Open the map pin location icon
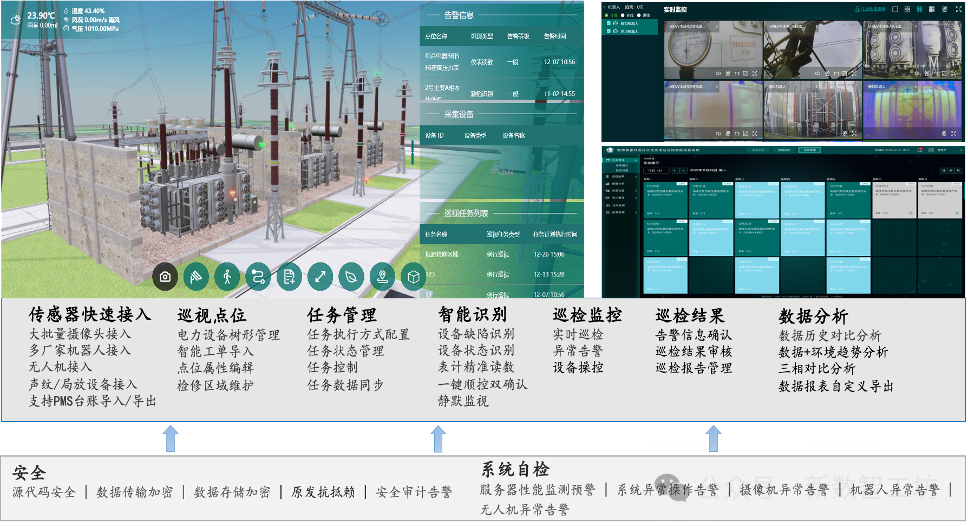Viewport: 968px width, 526px height. click(382, 277)
